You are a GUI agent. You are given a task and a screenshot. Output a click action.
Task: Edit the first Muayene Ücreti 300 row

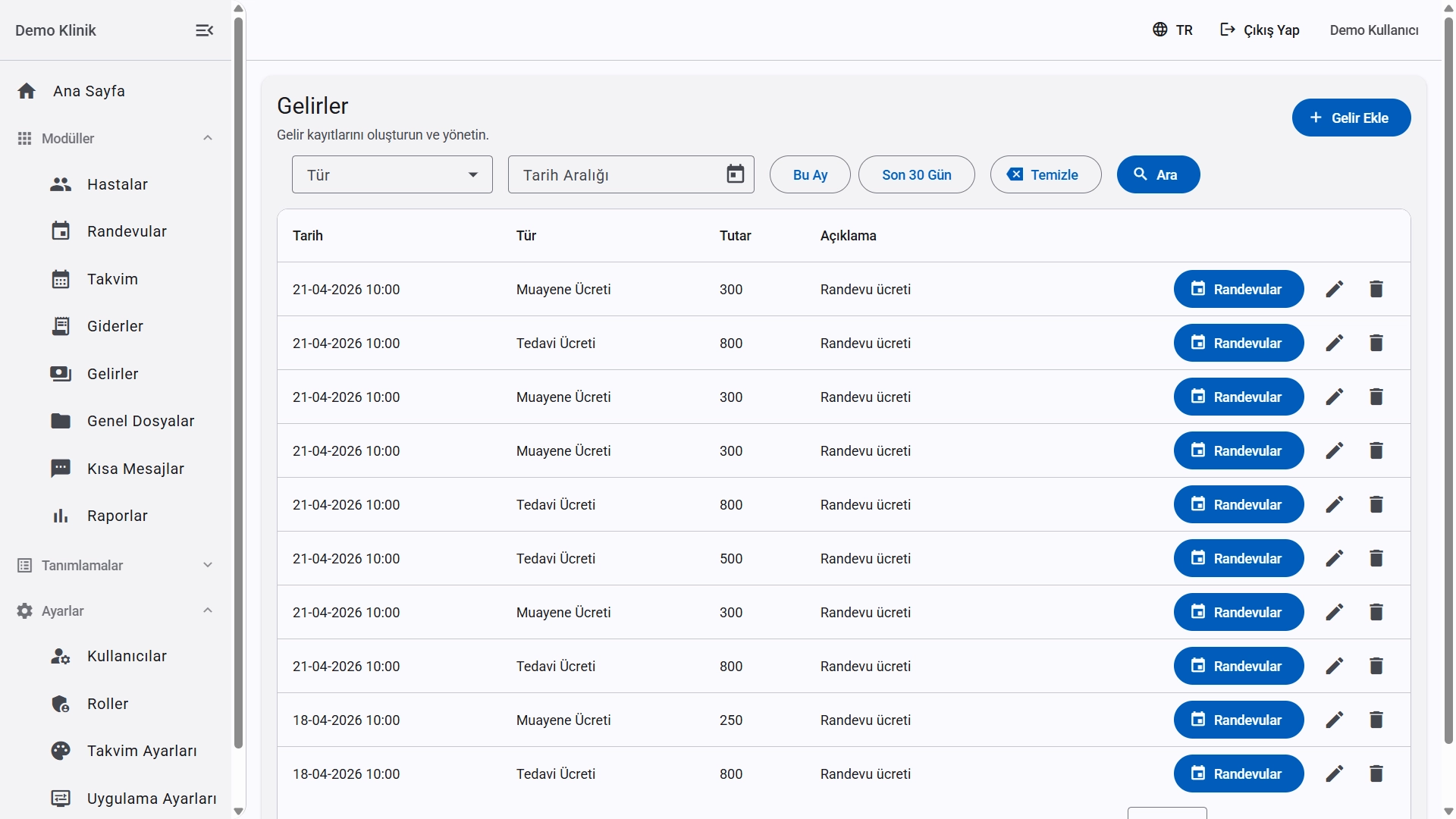[1335, 289]
